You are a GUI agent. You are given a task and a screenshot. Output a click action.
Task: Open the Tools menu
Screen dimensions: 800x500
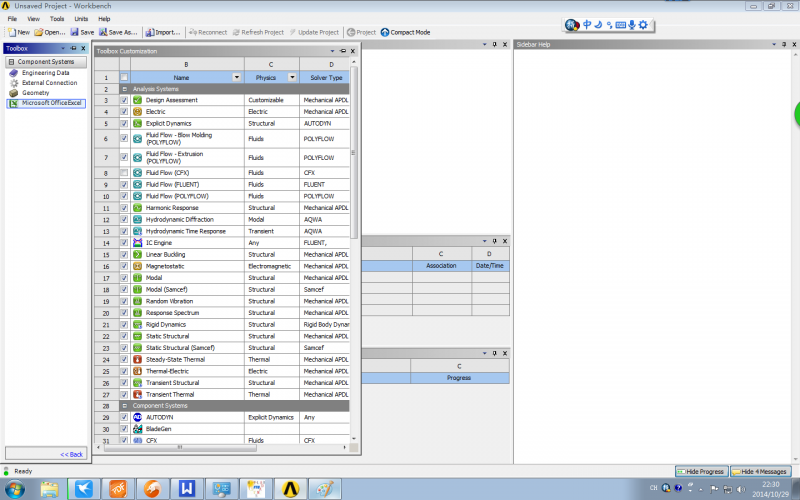57,19
